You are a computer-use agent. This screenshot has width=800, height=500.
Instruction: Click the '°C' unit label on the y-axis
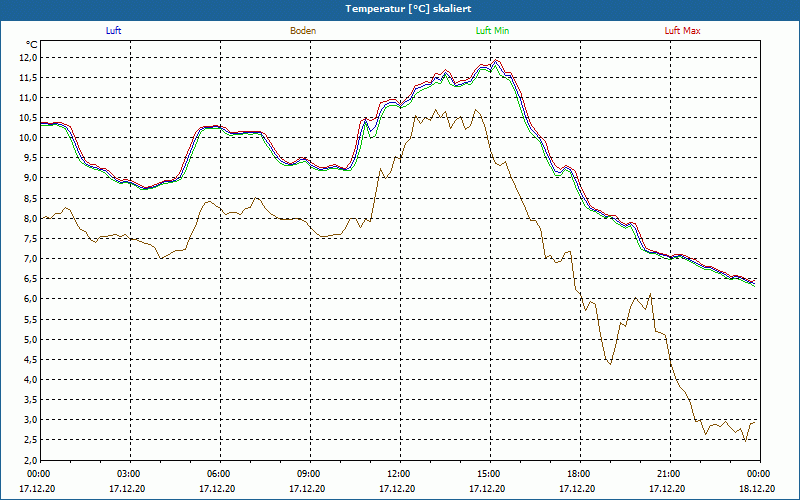(x=32, y=45)
